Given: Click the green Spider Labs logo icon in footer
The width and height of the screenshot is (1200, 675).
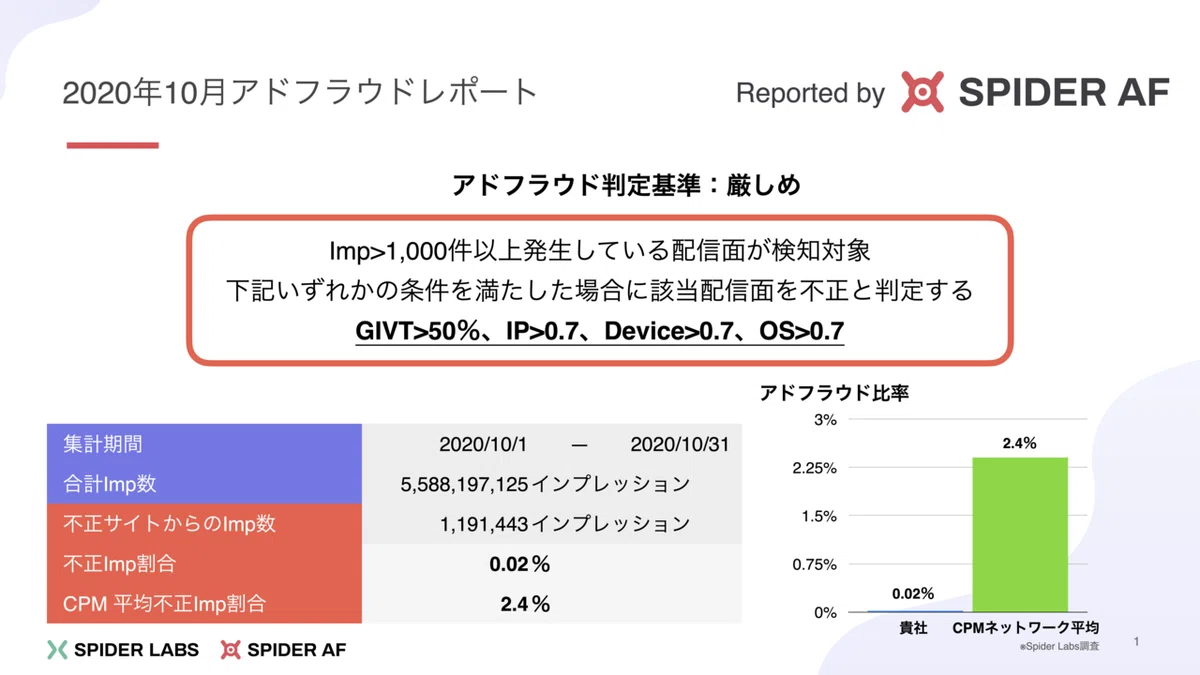Looking at the screenshot, I should pyautogui.click(x=58, y=649).
